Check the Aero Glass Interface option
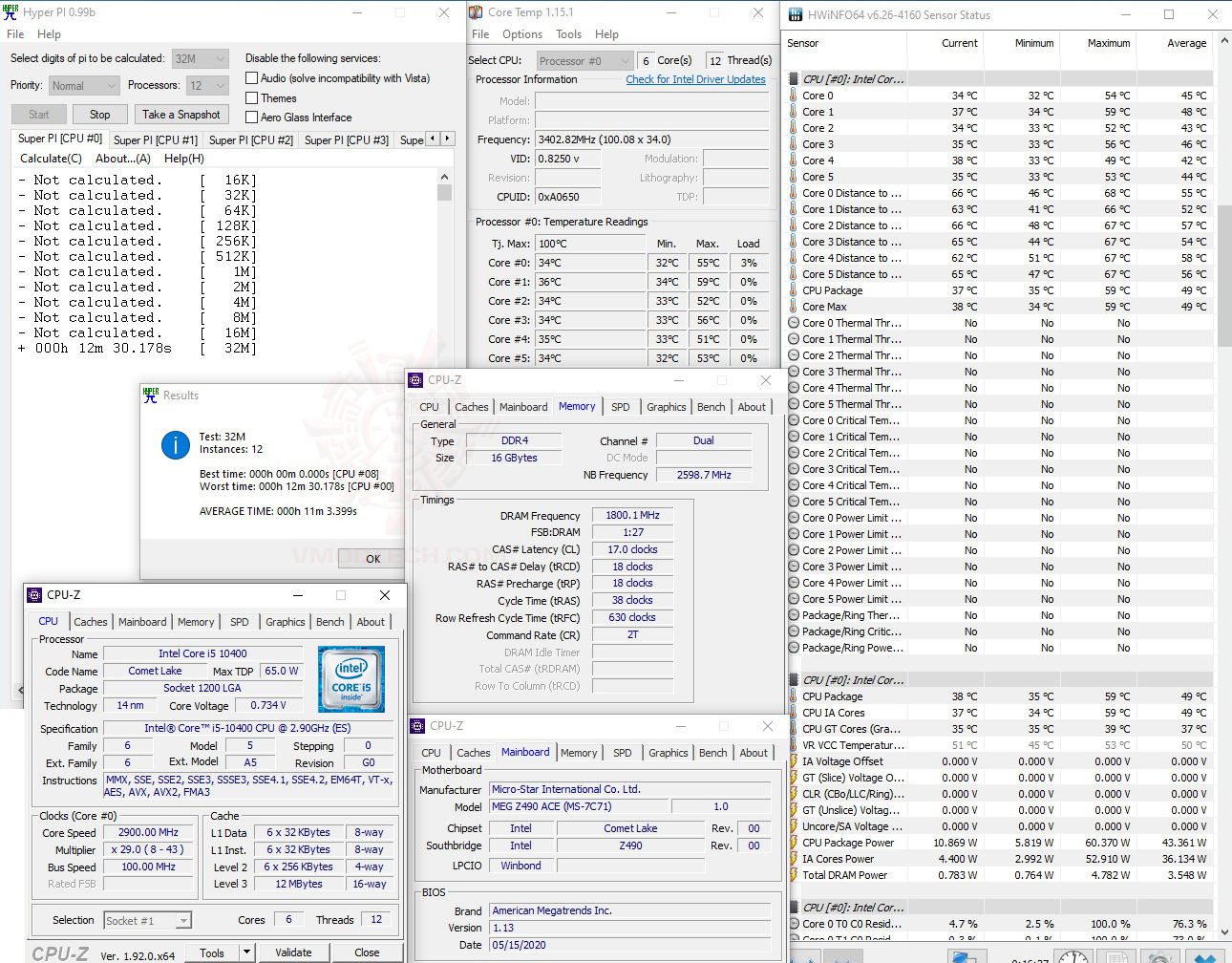The height and width of the screenshot is (963, 1232). tap(252, 118)
